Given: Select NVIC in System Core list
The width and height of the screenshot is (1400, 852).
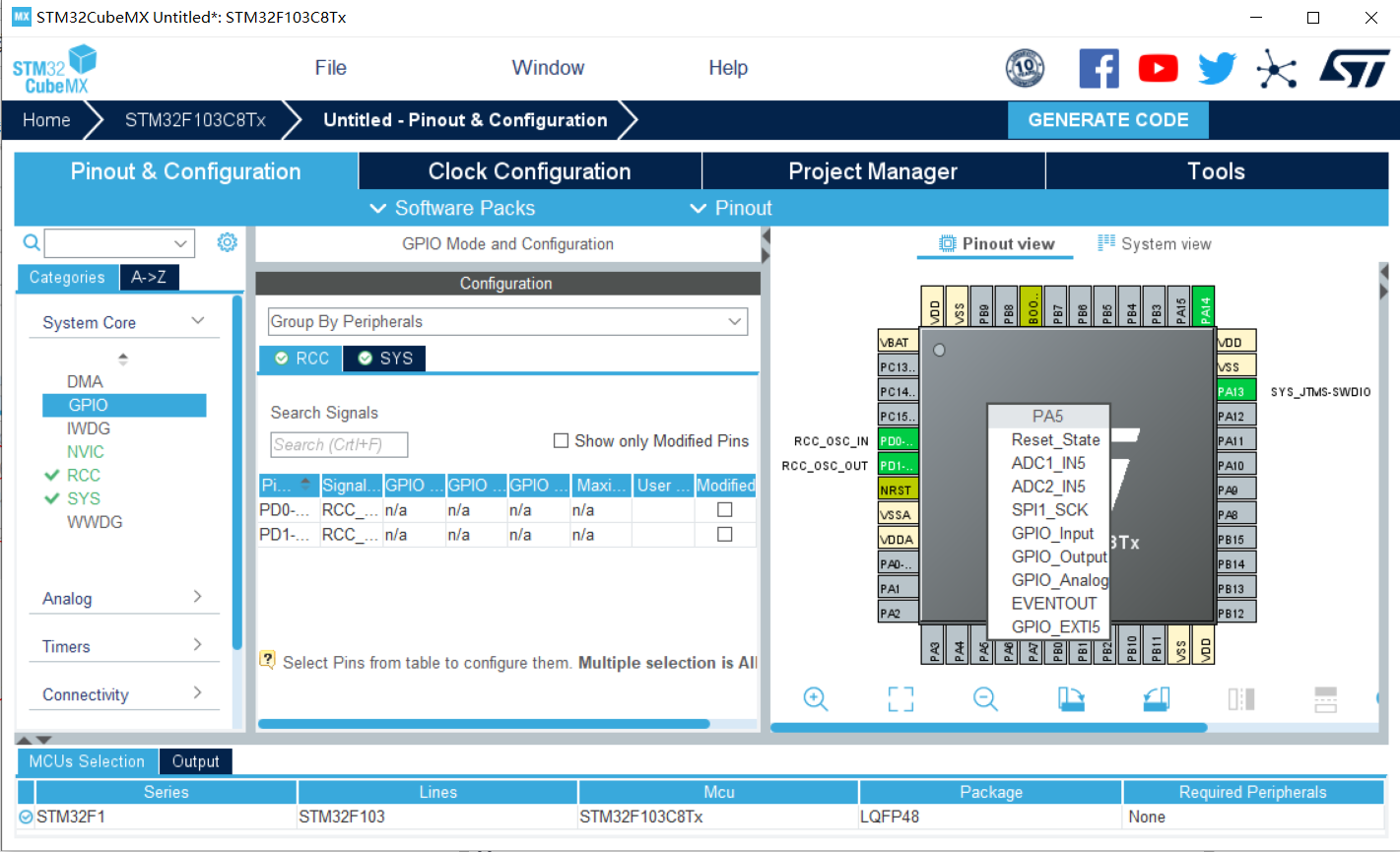Looking at the screenshot, I should 86,452.
